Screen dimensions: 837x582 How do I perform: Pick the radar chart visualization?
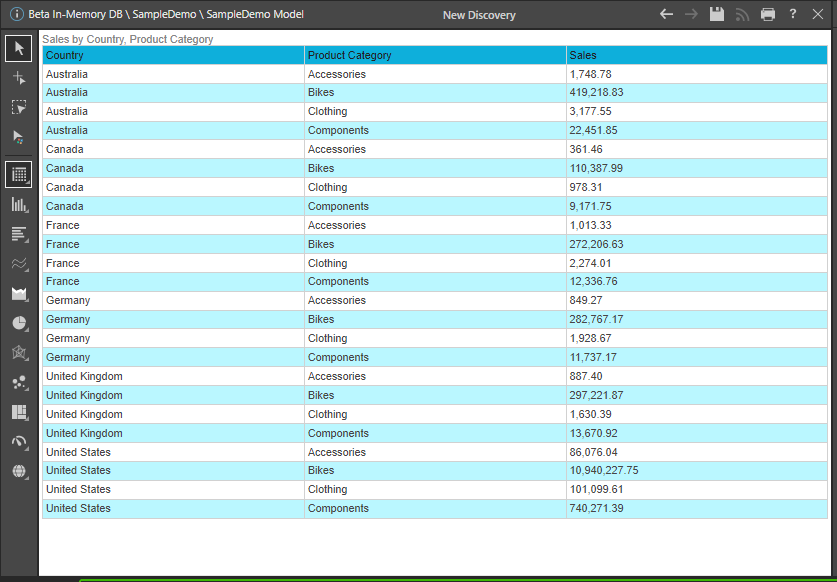coord(18,353)
